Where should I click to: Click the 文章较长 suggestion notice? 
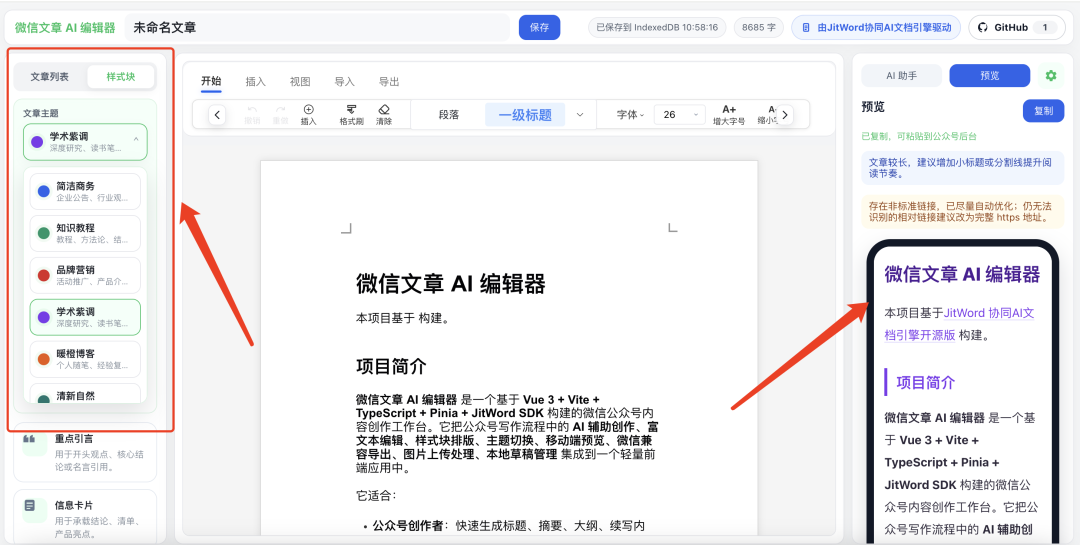coord(962,168)
